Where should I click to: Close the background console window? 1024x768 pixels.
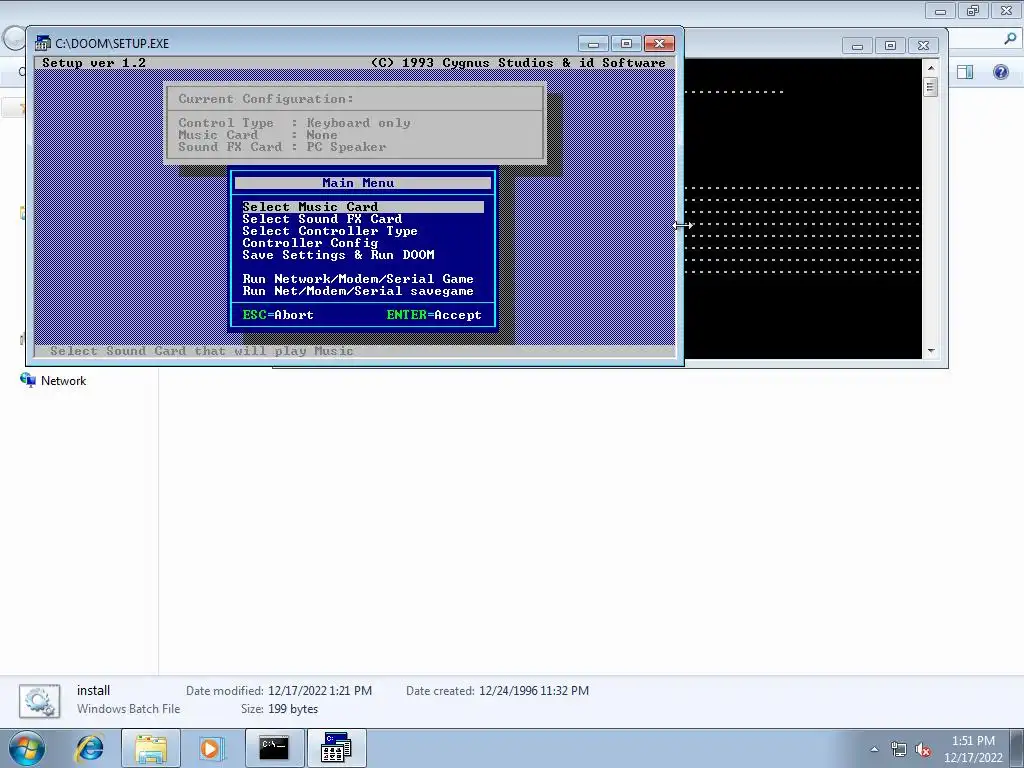(x=923, y=46)
